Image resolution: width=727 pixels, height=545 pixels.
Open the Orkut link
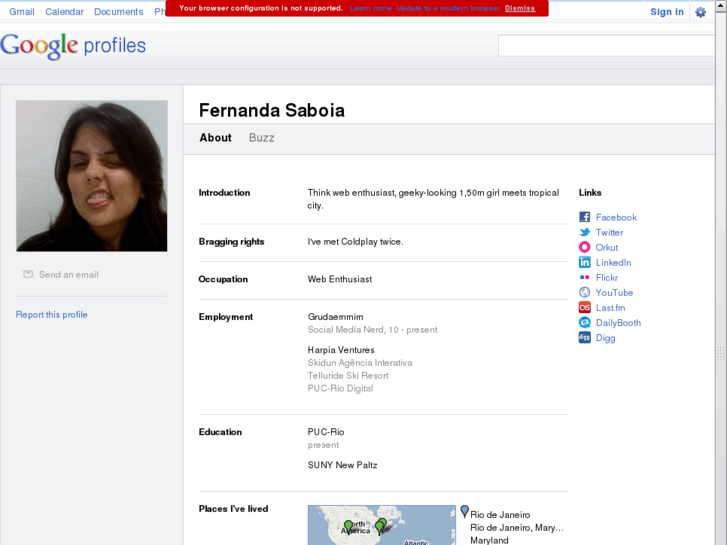coord(607,247)
